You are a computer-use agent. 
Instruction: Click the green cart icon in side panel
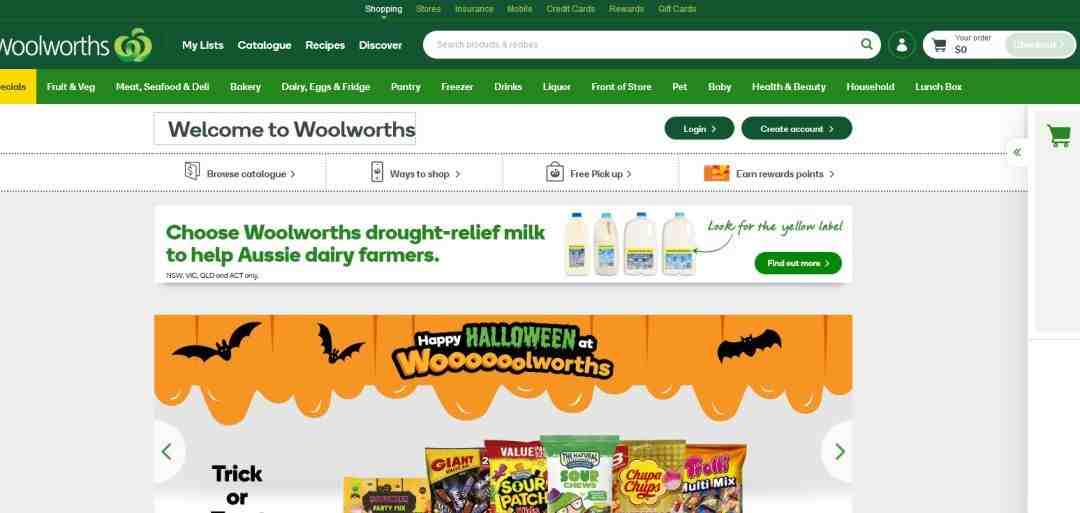[1059, 135]
